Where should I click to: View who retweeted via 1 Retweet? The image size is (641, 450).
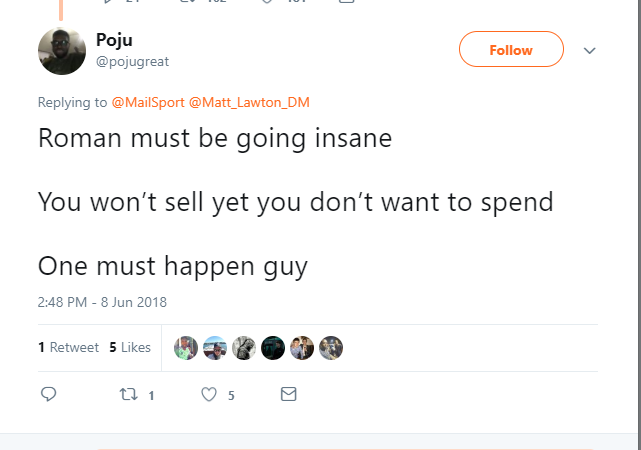[68, 347]
